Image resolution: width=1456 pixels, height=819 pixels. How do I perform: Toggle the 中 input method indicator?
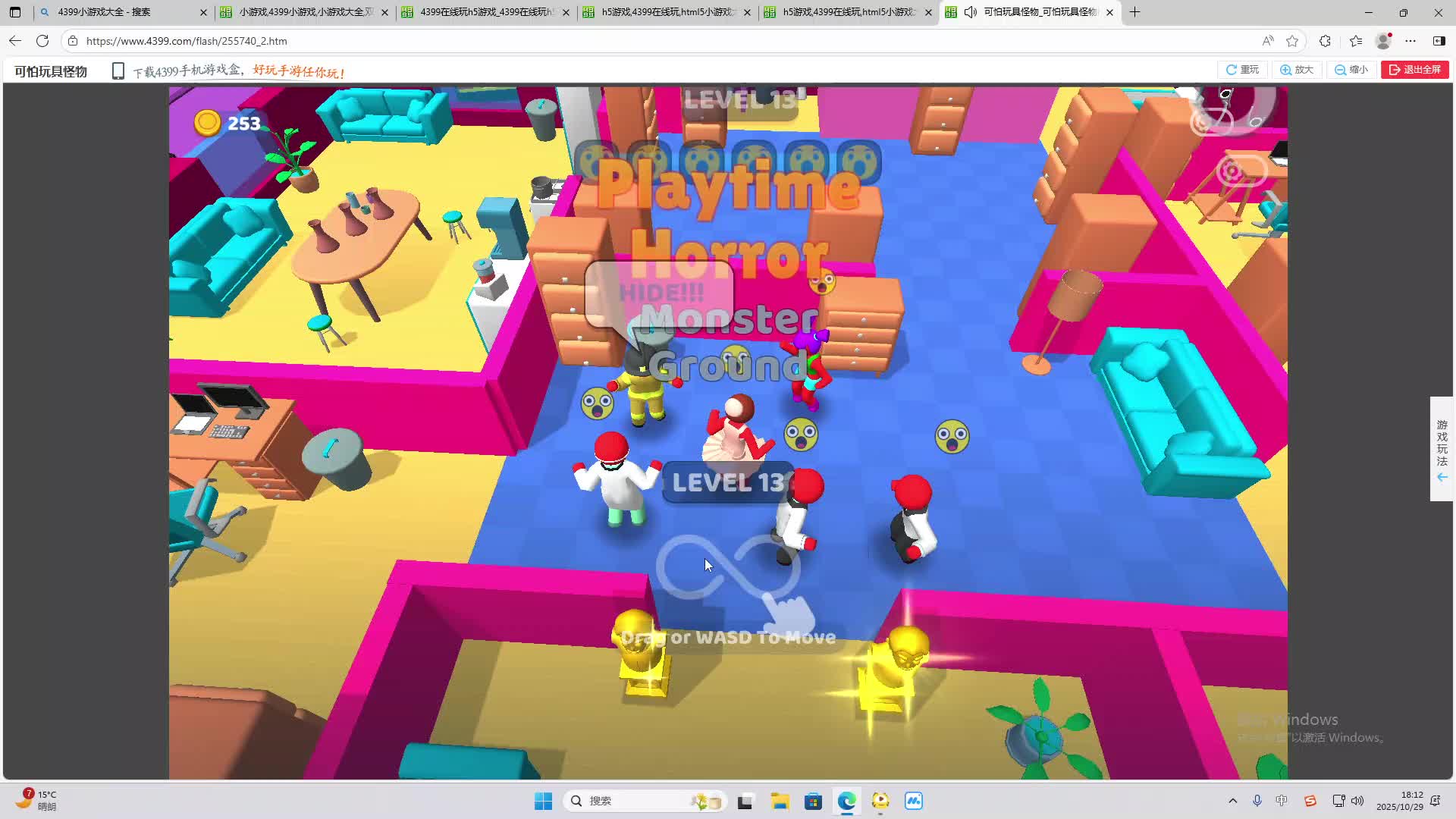point(1282,801)
